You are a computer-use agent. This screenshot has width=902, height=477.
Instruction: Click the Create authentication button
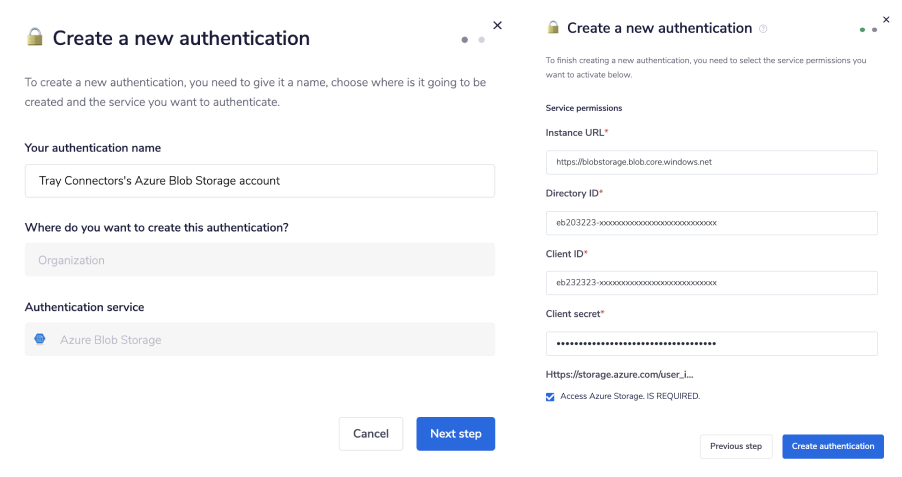click(833, 446)
